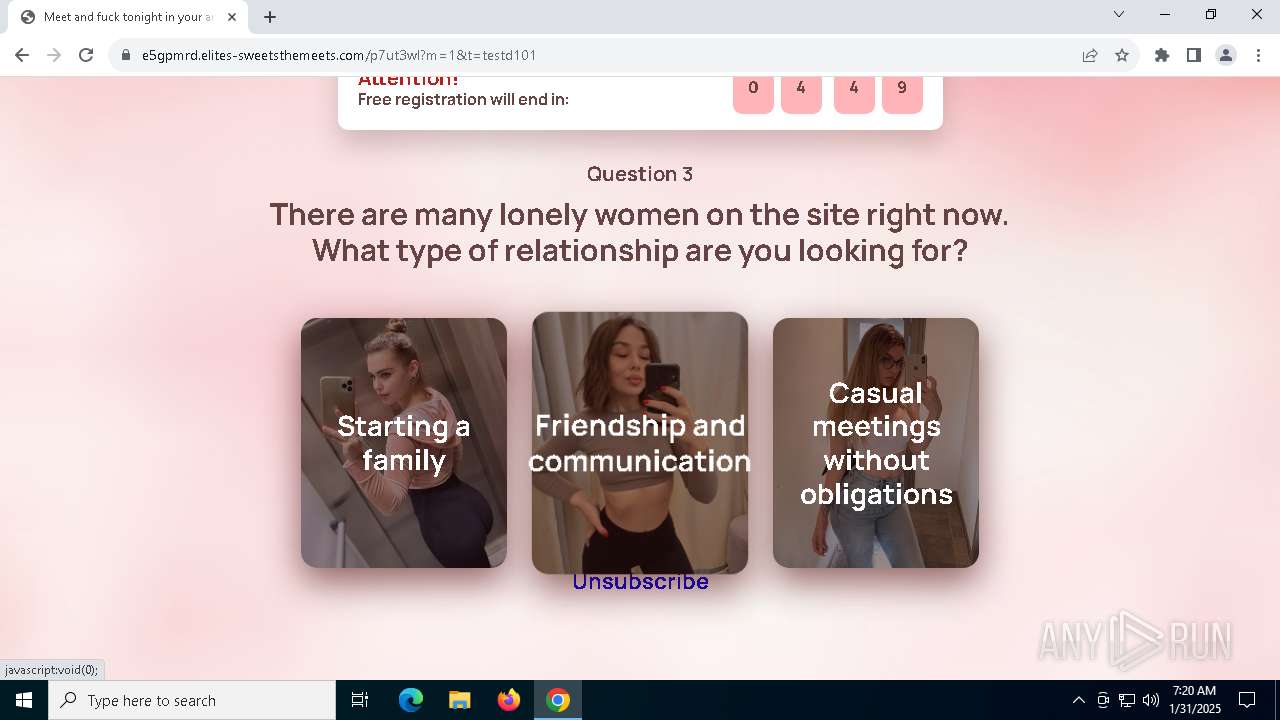
Task: Choose the 'Friendship and communication' card
Action: point(640,443)
